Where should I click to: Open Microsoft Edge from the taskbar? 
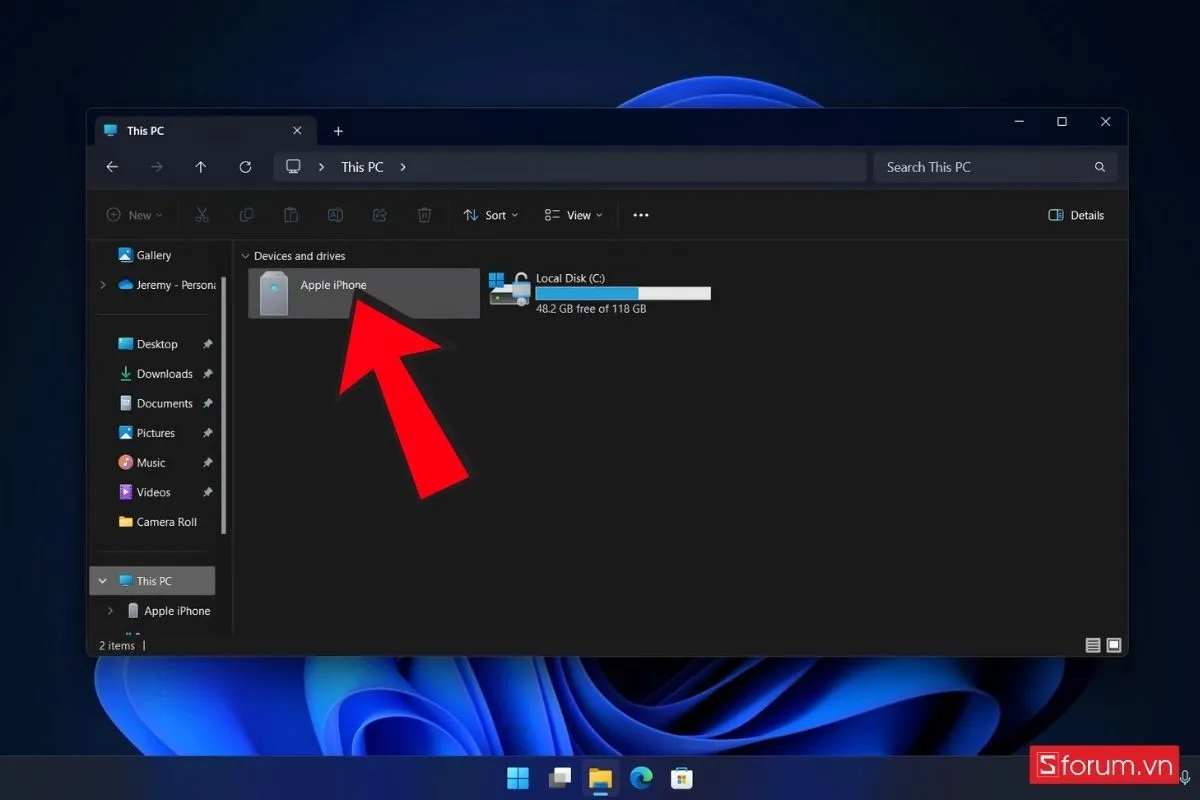(x=641, y=777)
